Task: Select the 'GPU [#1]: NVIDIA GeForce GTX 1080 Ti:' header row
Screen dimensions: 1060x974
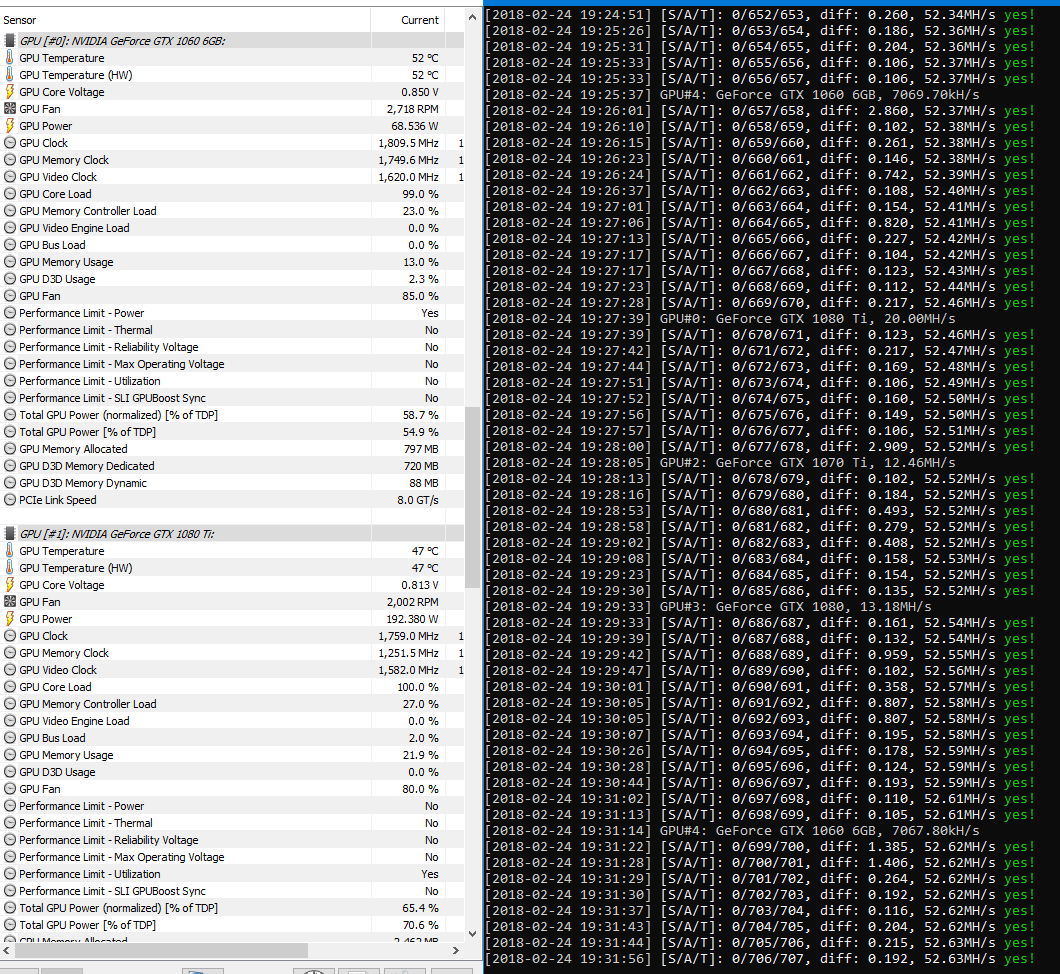Action: coord(232,534)
